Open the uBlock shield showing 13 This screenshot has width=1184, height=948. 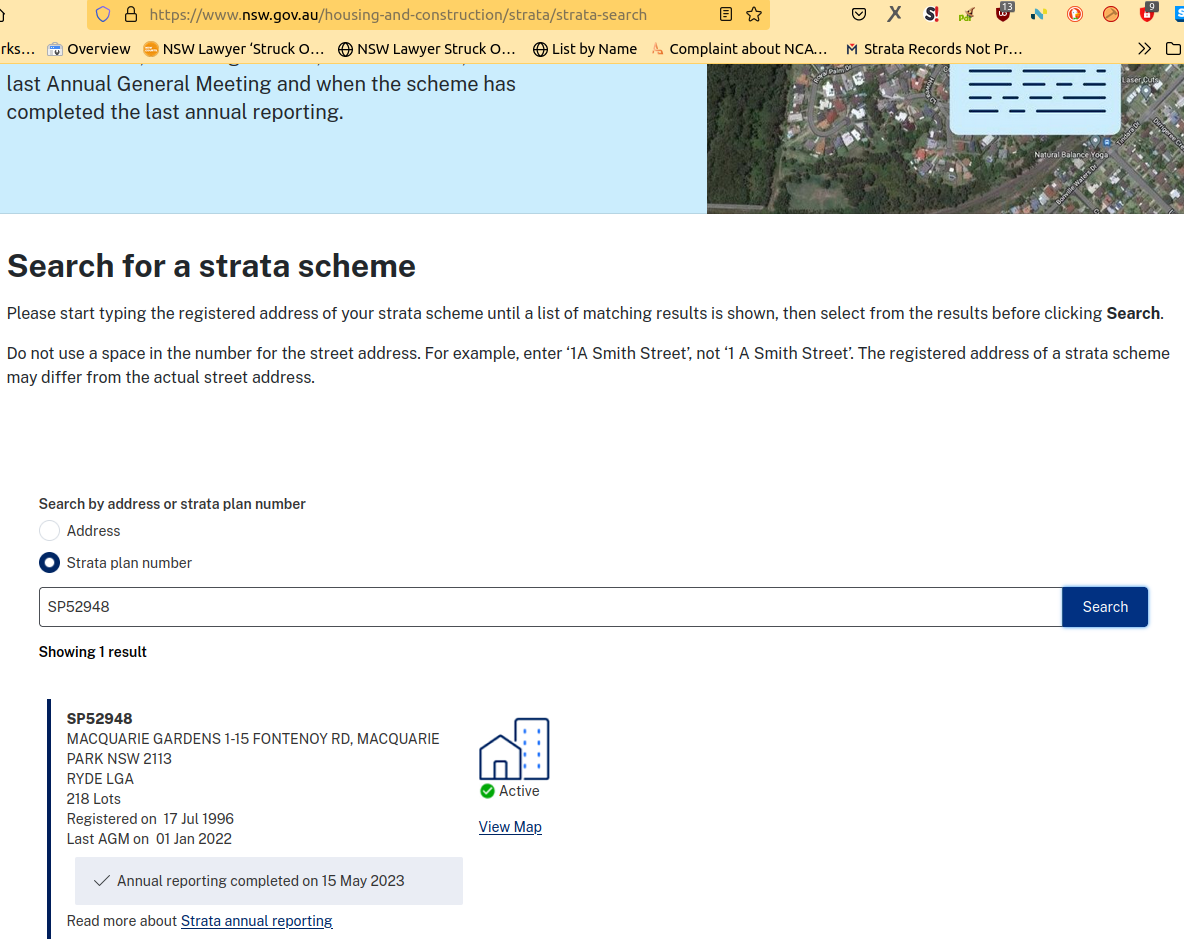1003,13
